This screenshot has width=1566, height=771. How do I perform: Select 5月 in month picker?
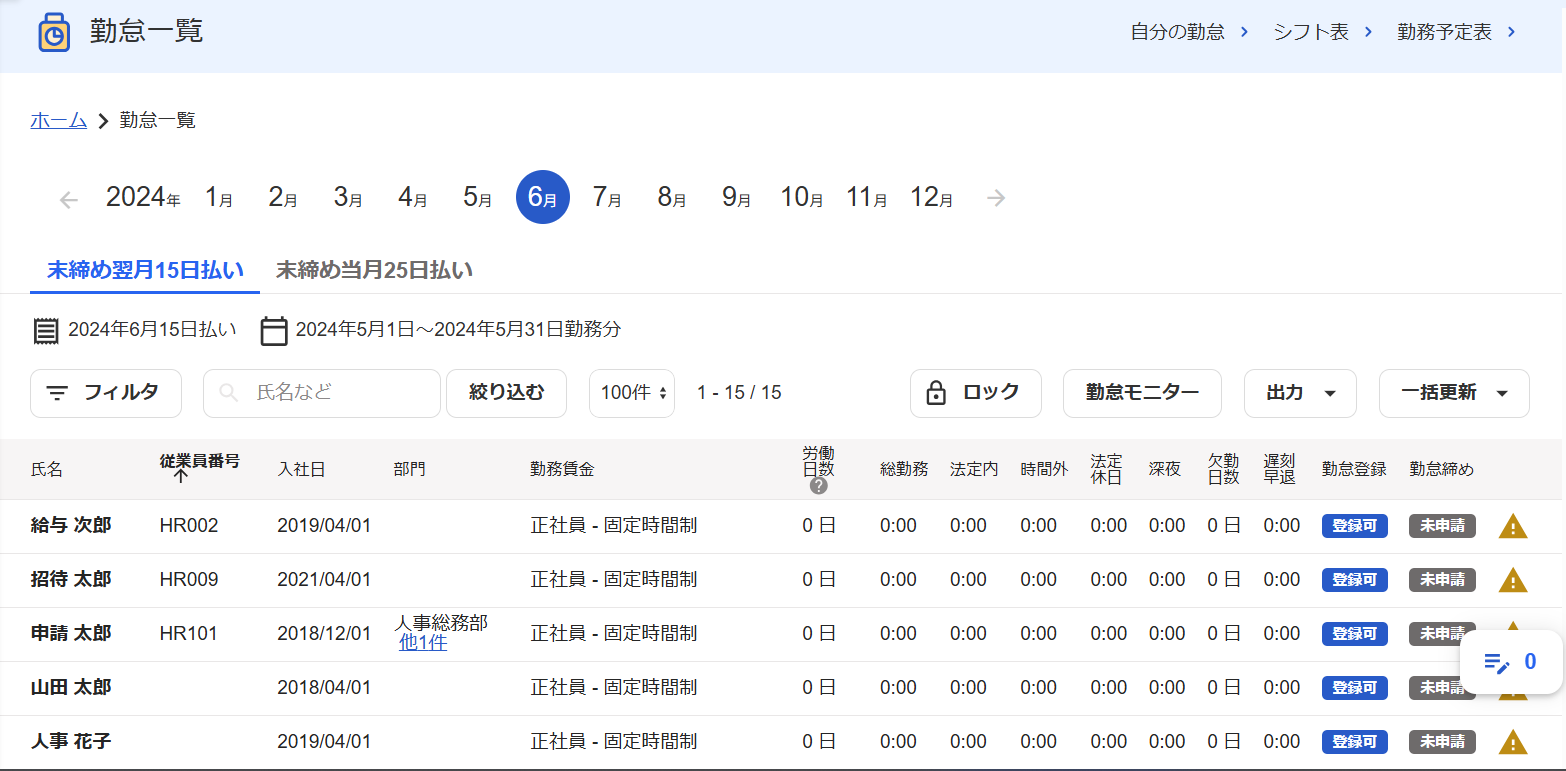point(478,198)
